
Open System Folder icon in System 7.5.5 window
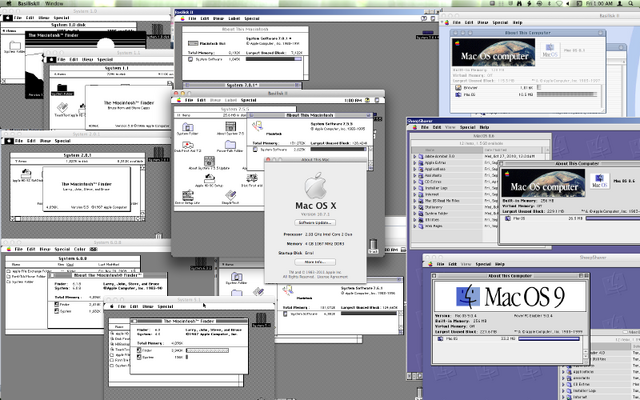click(187, 127)
